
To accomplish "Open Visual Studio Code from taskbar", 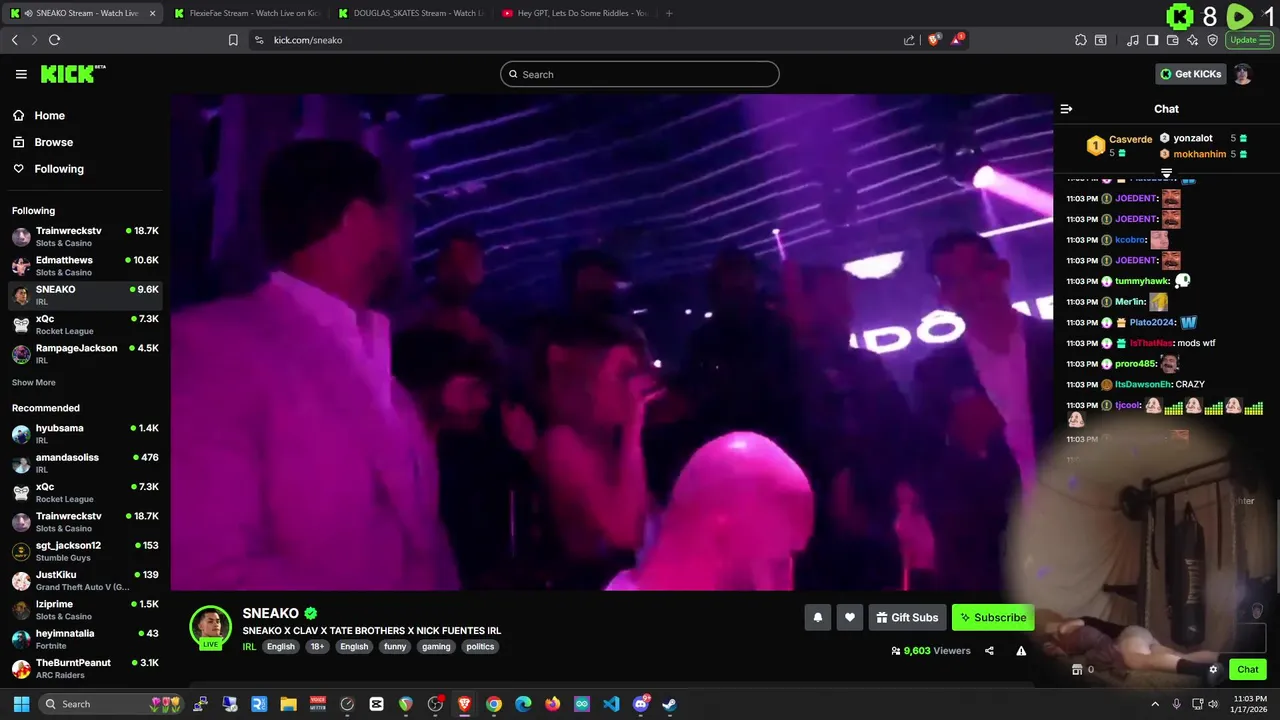I will point(611,704).
